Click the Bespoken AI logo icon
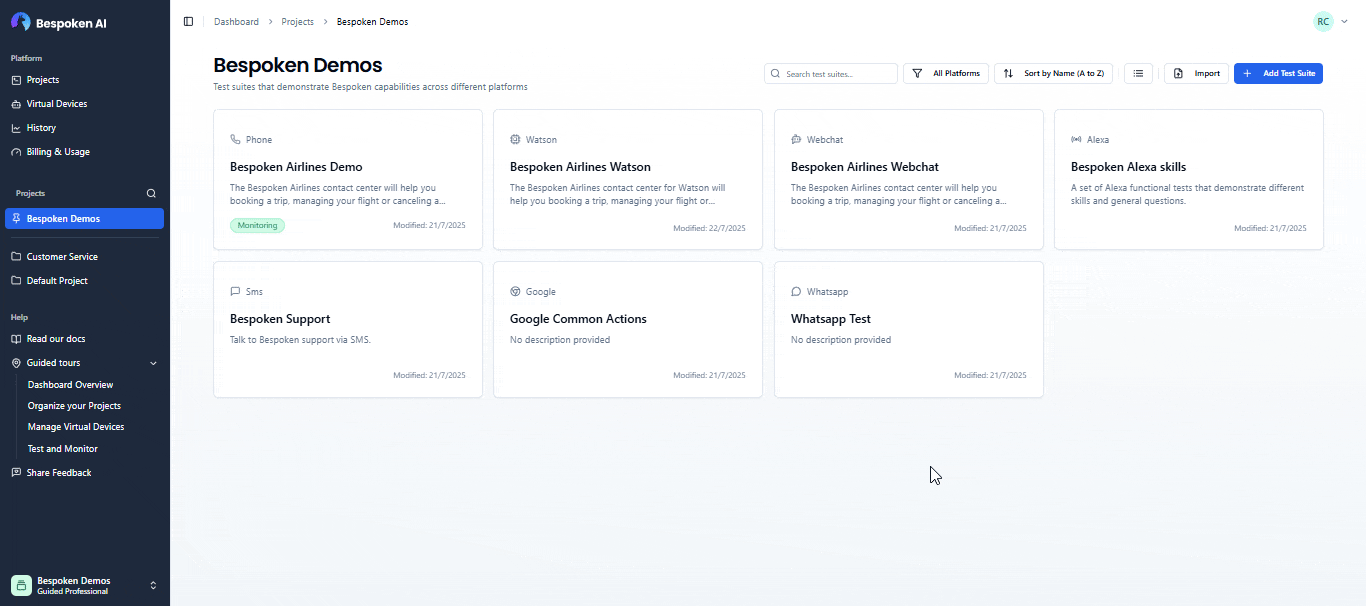The width and height of the screenshot is (1366, 606). pyautogui.click(x=20, y=22)
